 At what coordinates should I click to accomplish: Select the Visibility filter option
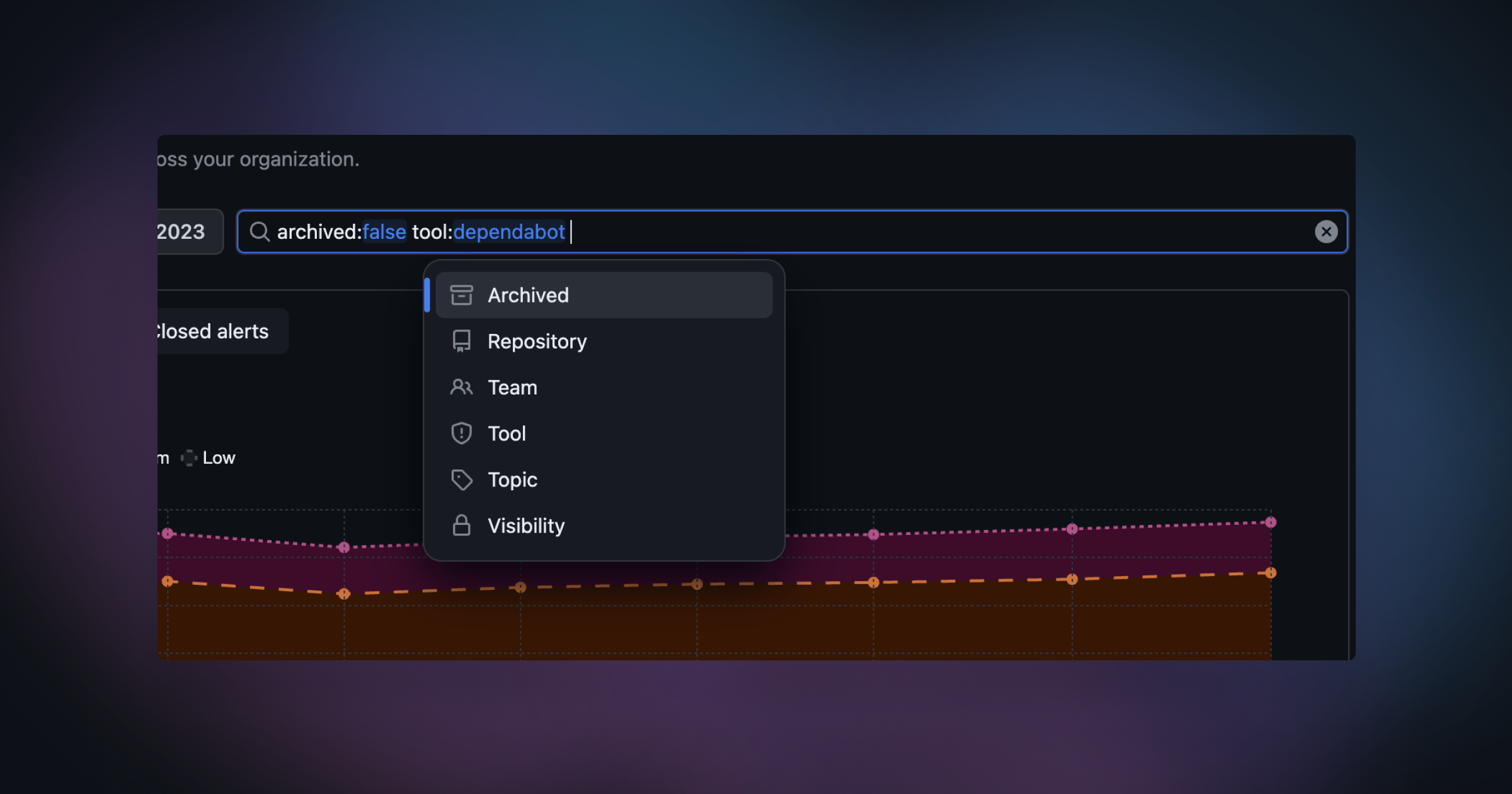(604, 525)
